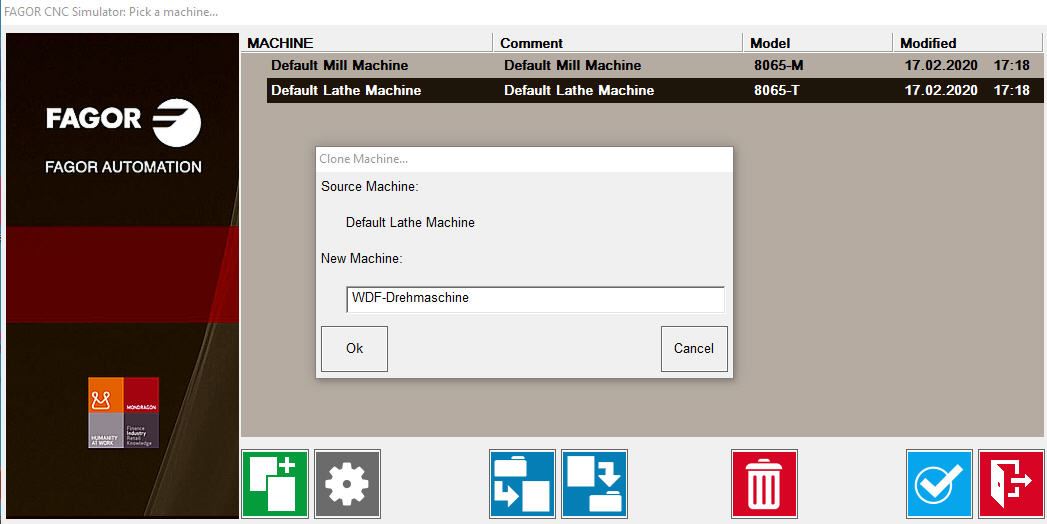This screenshot has width=1047, height=524.
Task: Click the Source Machine name text in dialog
Action: 410,222
